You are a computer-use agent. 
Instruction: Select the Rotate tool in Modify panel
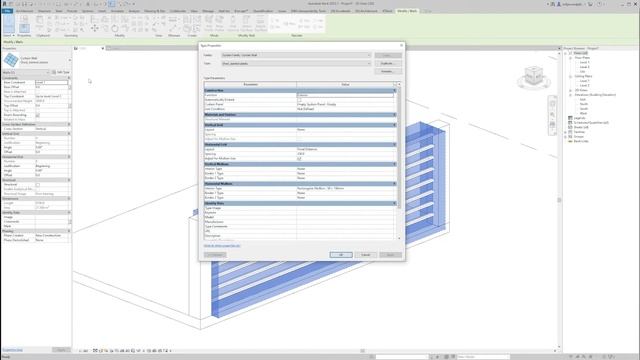point(115,28)
